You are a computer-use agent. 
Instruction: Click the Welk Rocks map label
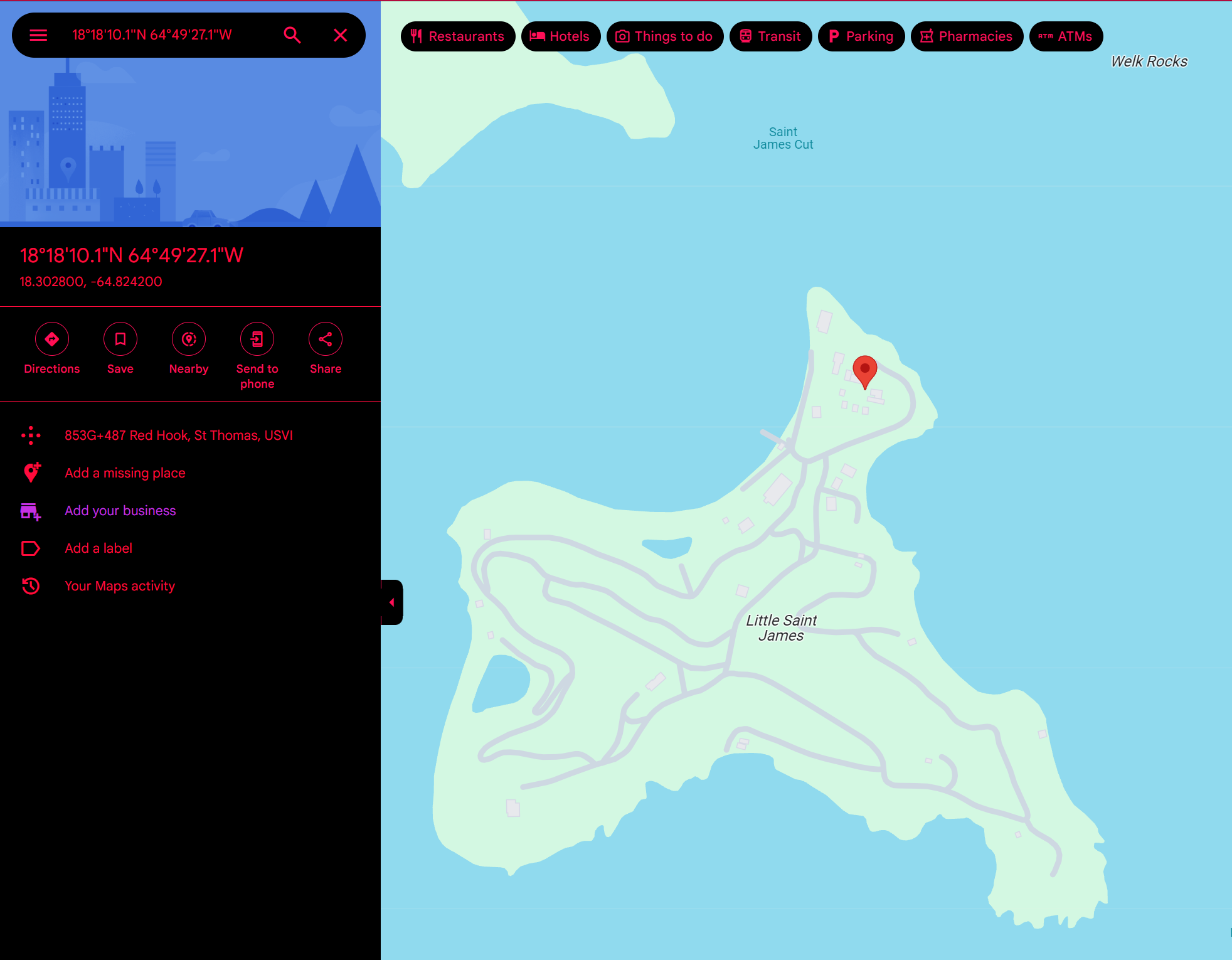click(x=1149, y=61)
